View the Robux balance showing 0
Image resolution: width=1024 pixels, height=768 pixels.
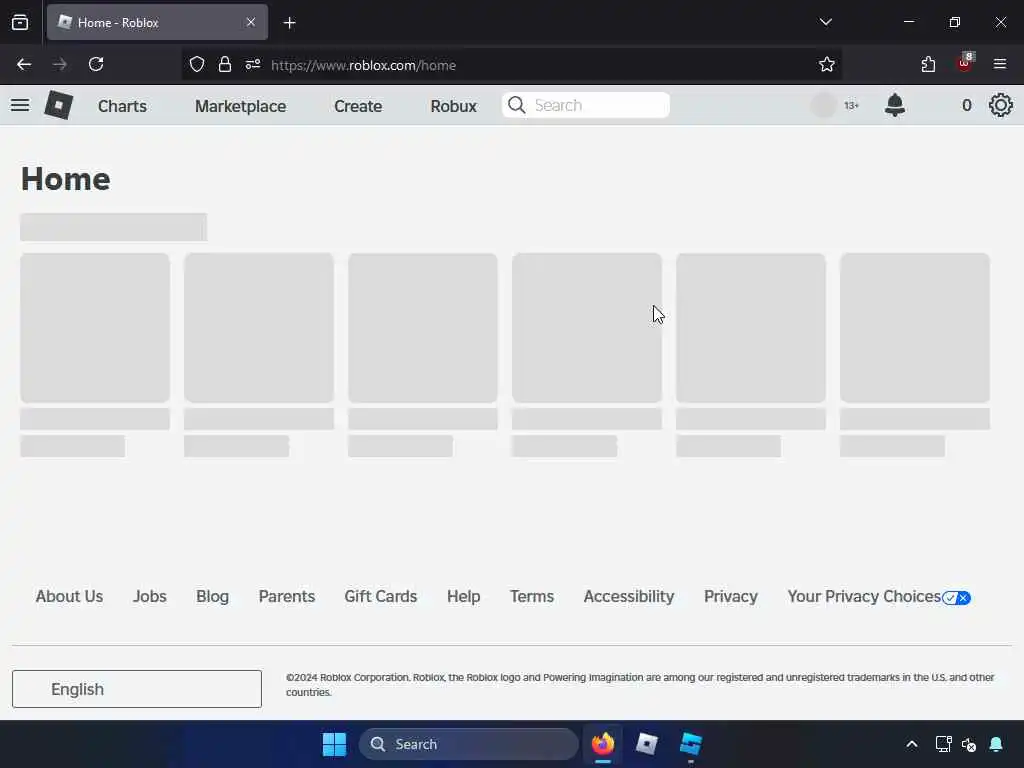(x=967, y=105)
